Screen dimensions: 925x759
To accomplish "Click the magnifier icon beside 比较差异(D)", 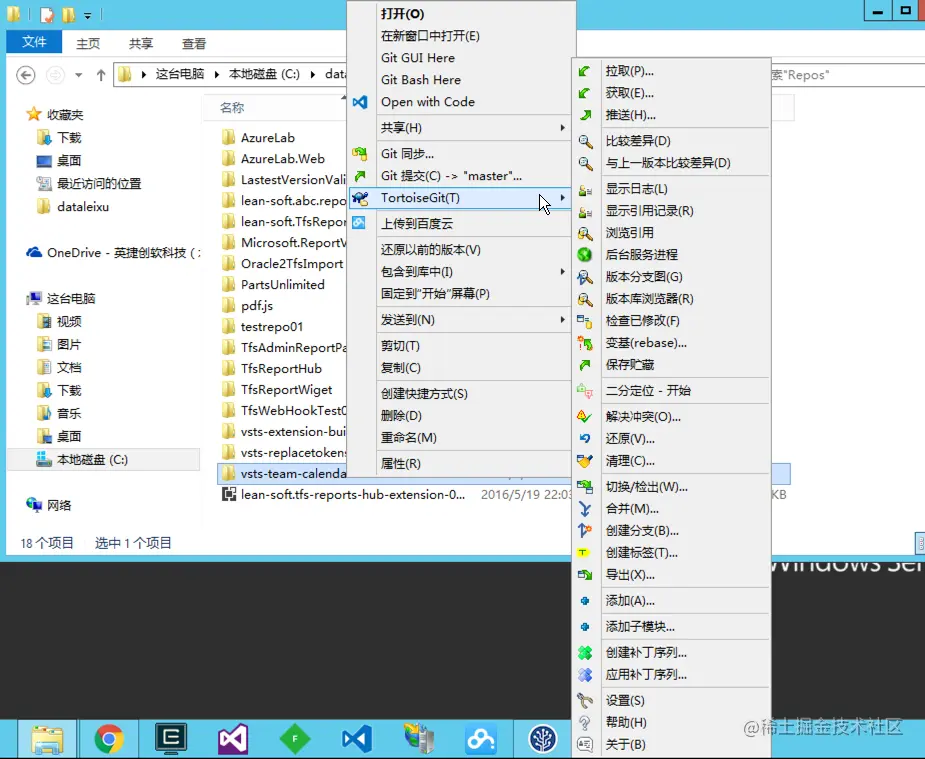I will click(x=585, y=141).
